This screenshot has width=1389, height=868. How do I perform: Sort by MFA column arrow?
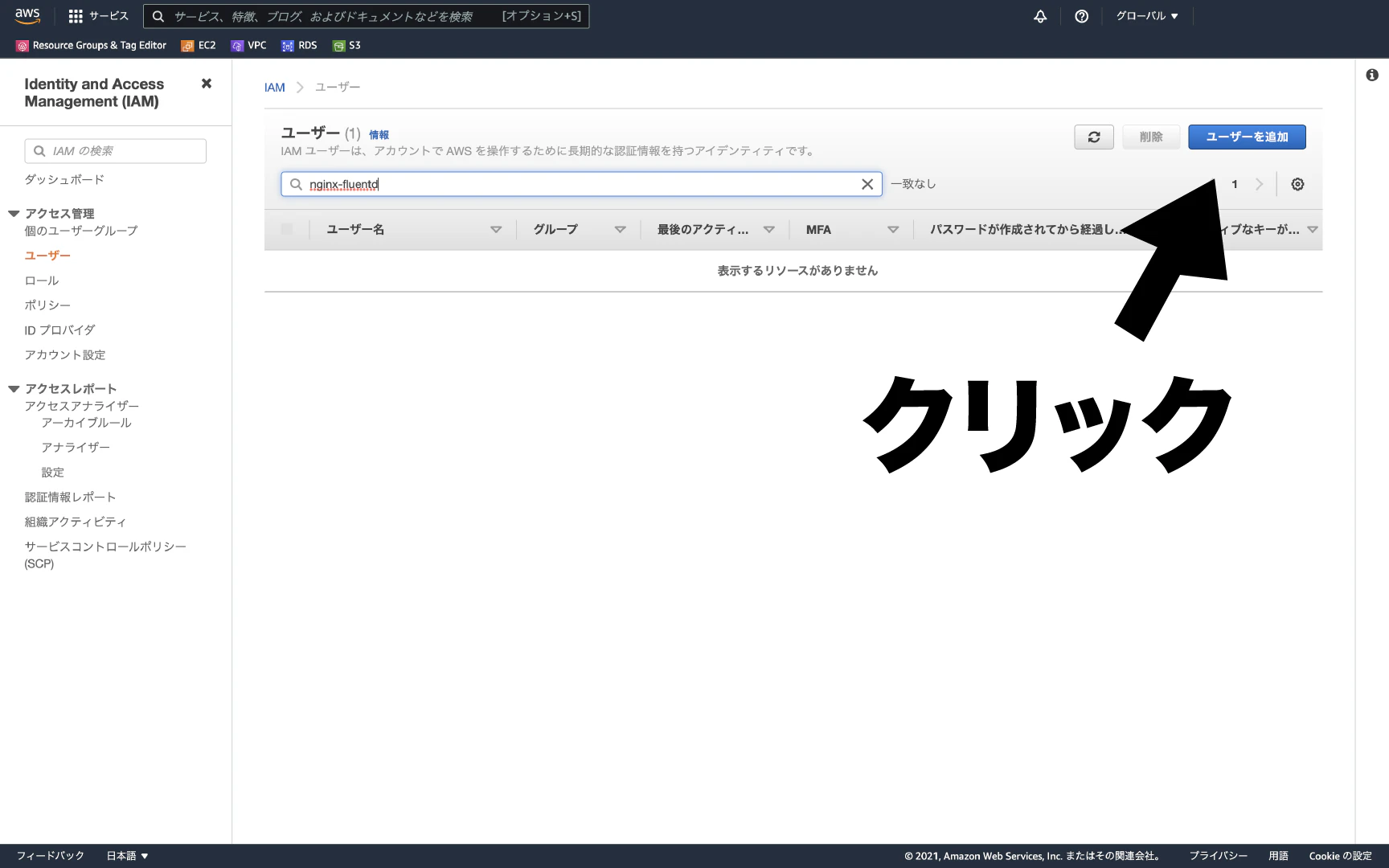[x=893, y=230]
